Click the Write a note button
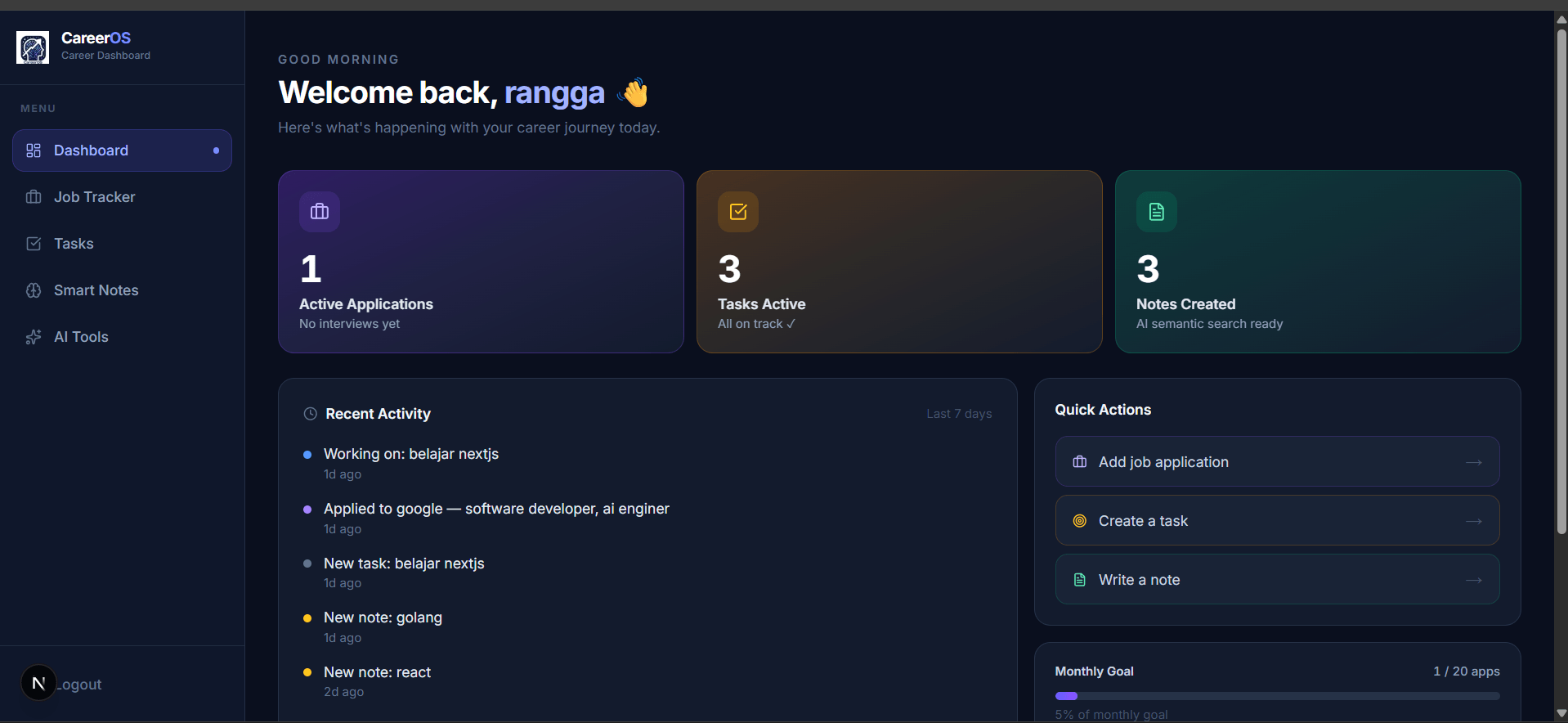Screen dimensions: 1568x723 point(1277,580)
